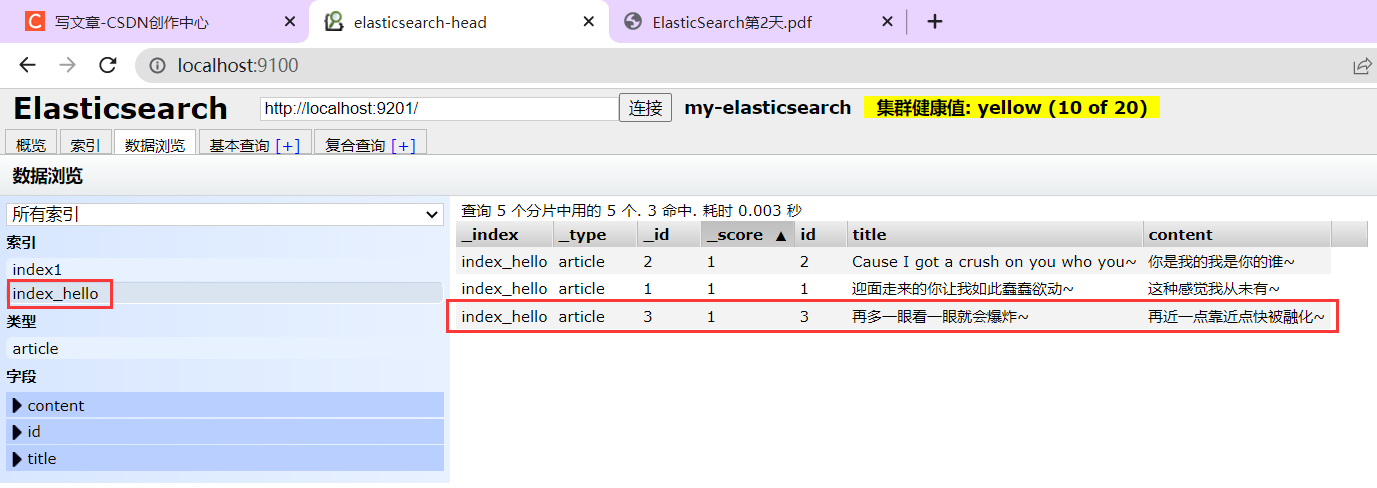
Task: Sort by the _index column header
Action: (x=504, y=235)
